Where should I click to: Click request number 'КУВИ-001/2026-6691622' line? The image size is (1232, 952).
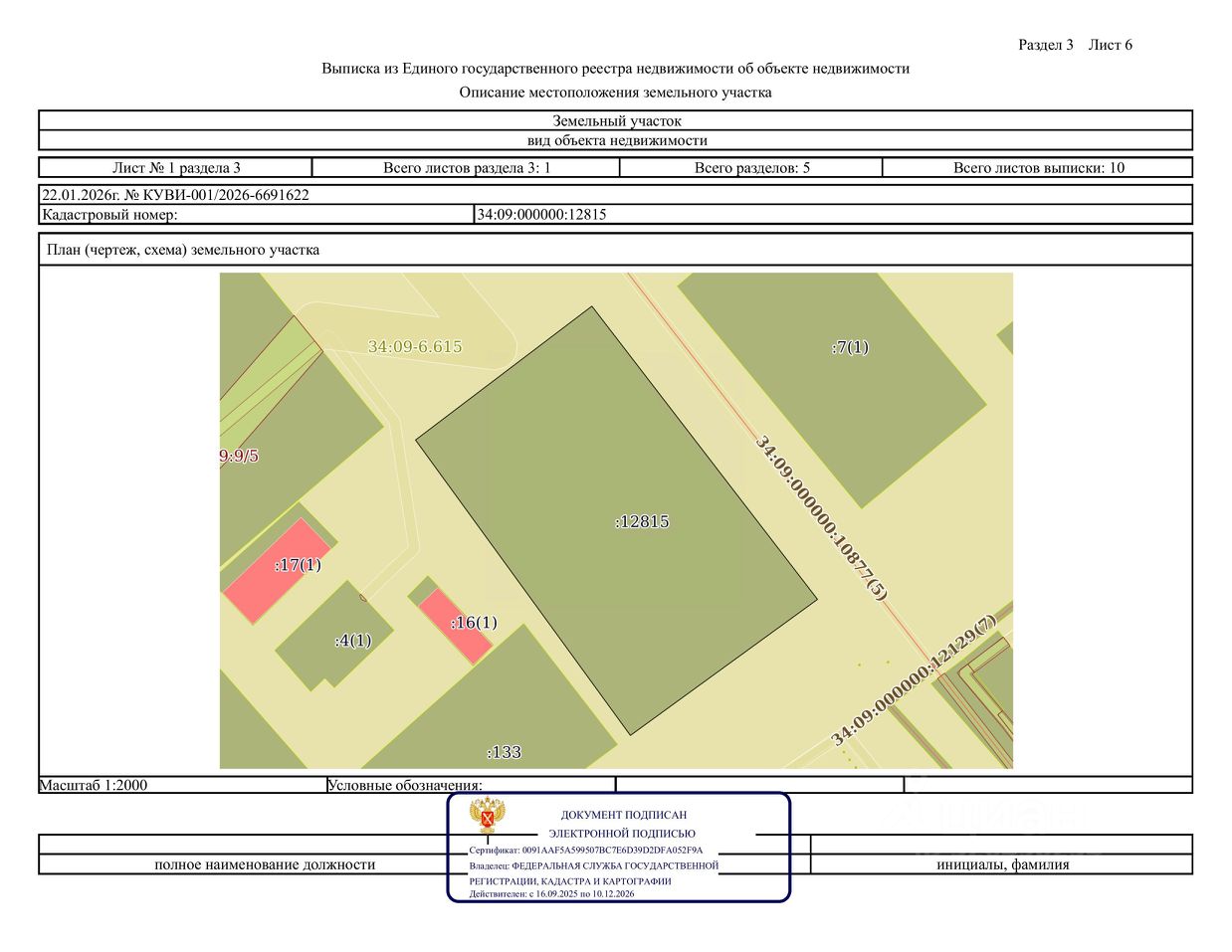click(616, 195)
